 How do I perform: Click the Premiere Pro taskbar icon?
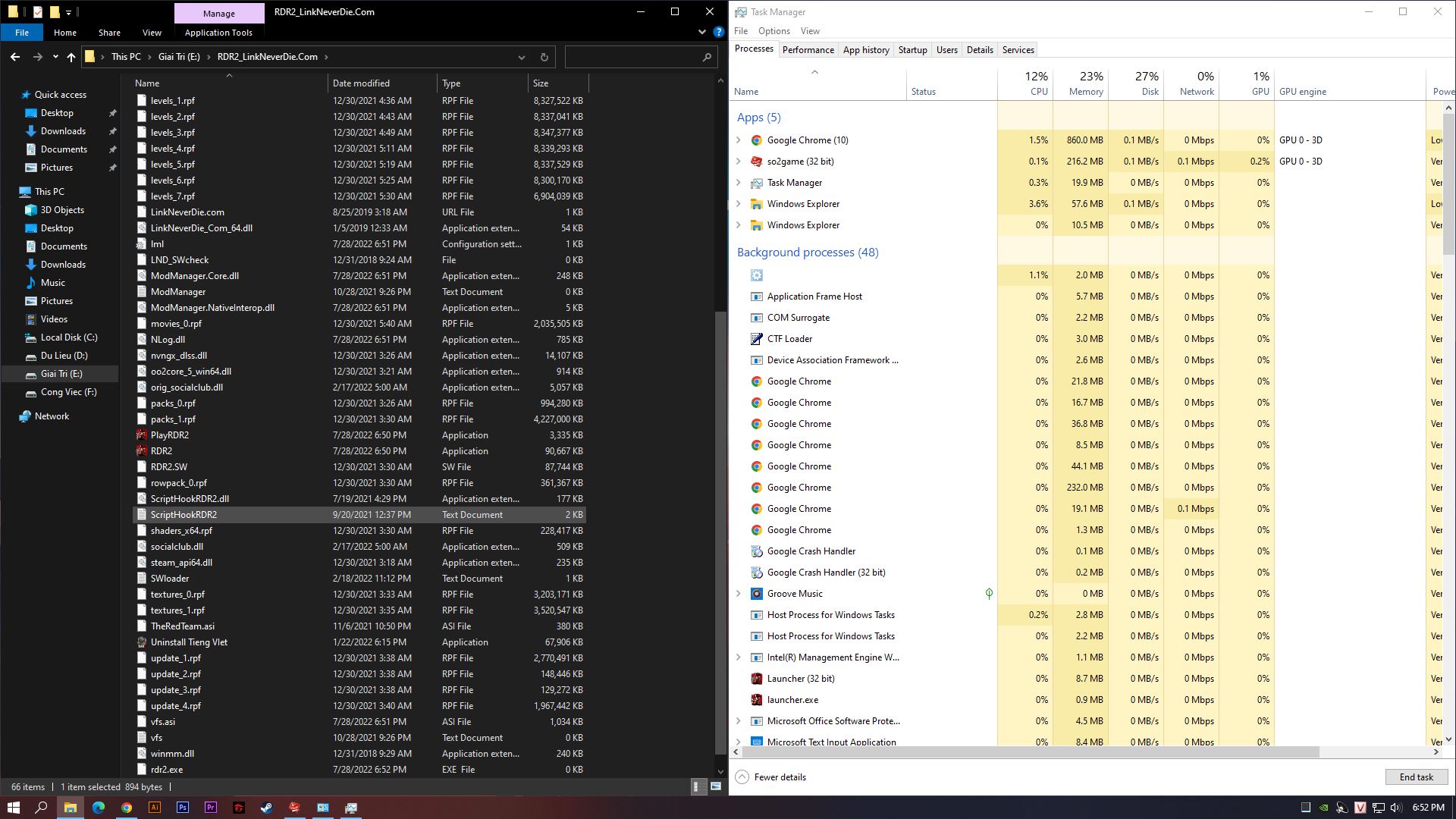tap(211, 808)
